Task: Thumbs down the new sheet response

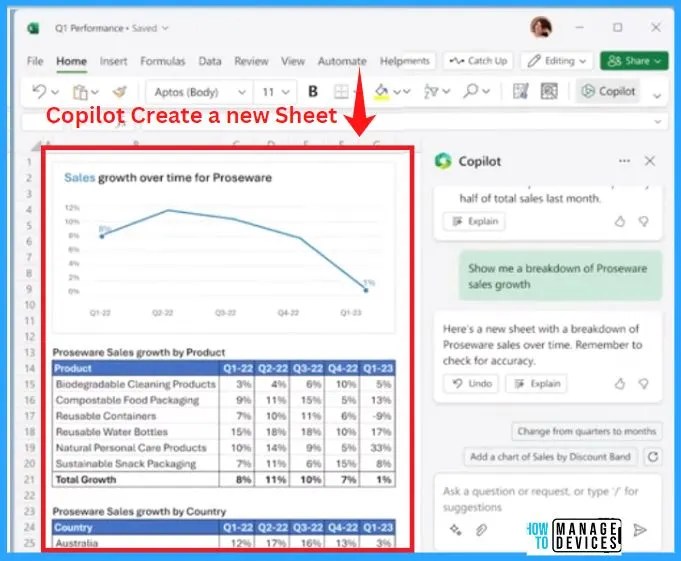Action: 644,383
